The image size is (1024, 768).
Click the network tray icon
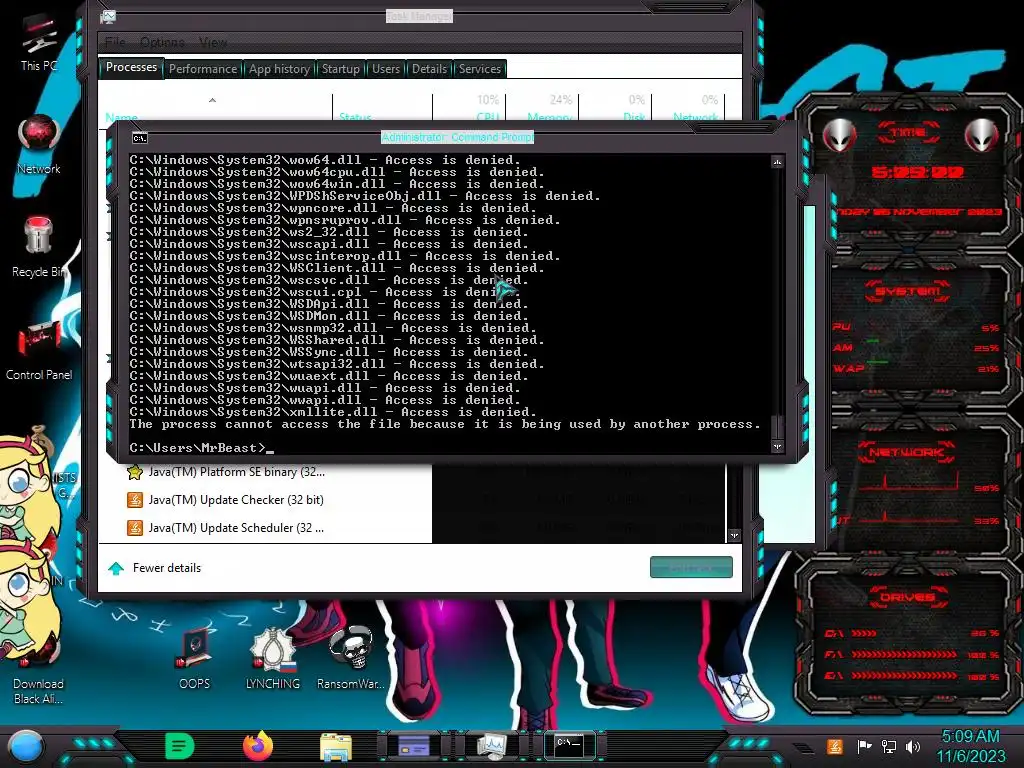[x=889, y=746]
